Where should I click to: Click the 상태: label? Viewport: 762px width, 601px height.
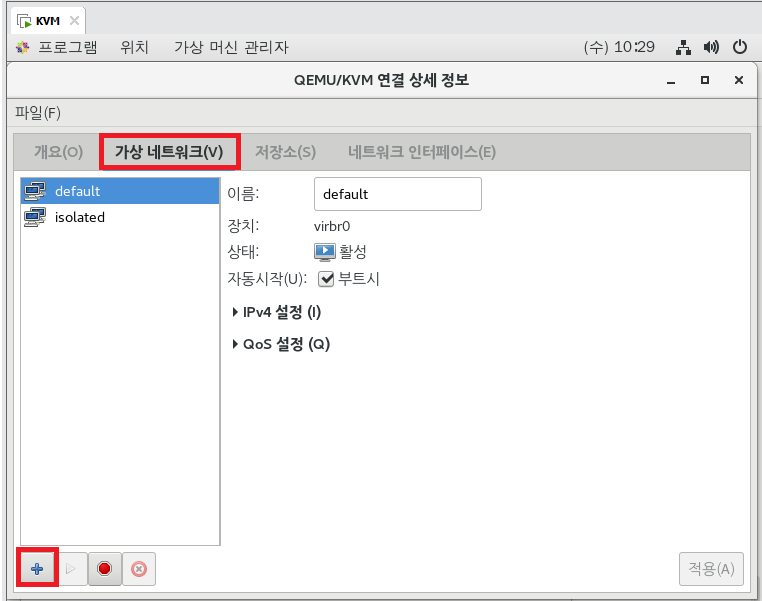(243, 252)
